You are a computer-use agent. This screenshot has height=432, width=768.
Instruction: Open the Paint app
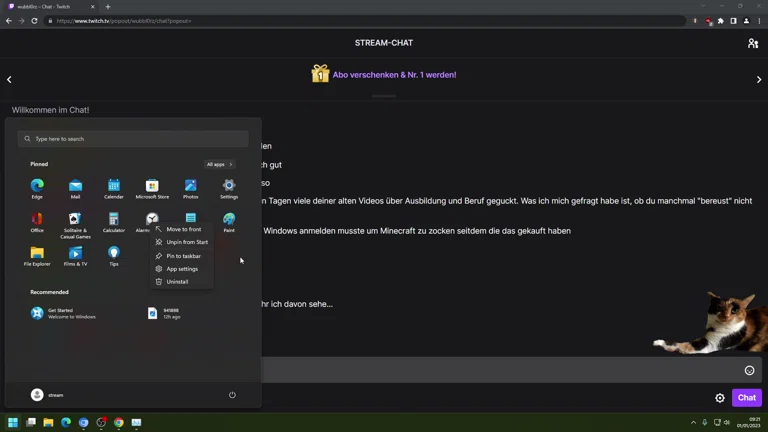click(229, 222)
